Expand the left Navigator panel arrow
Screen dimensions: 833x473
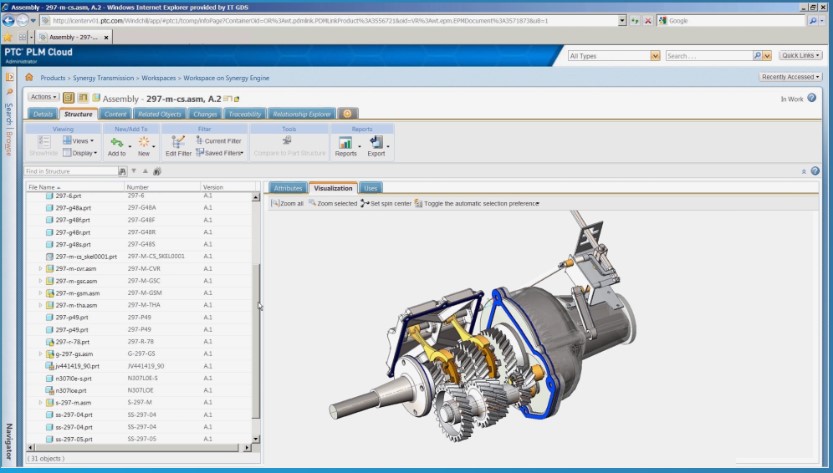10,77
